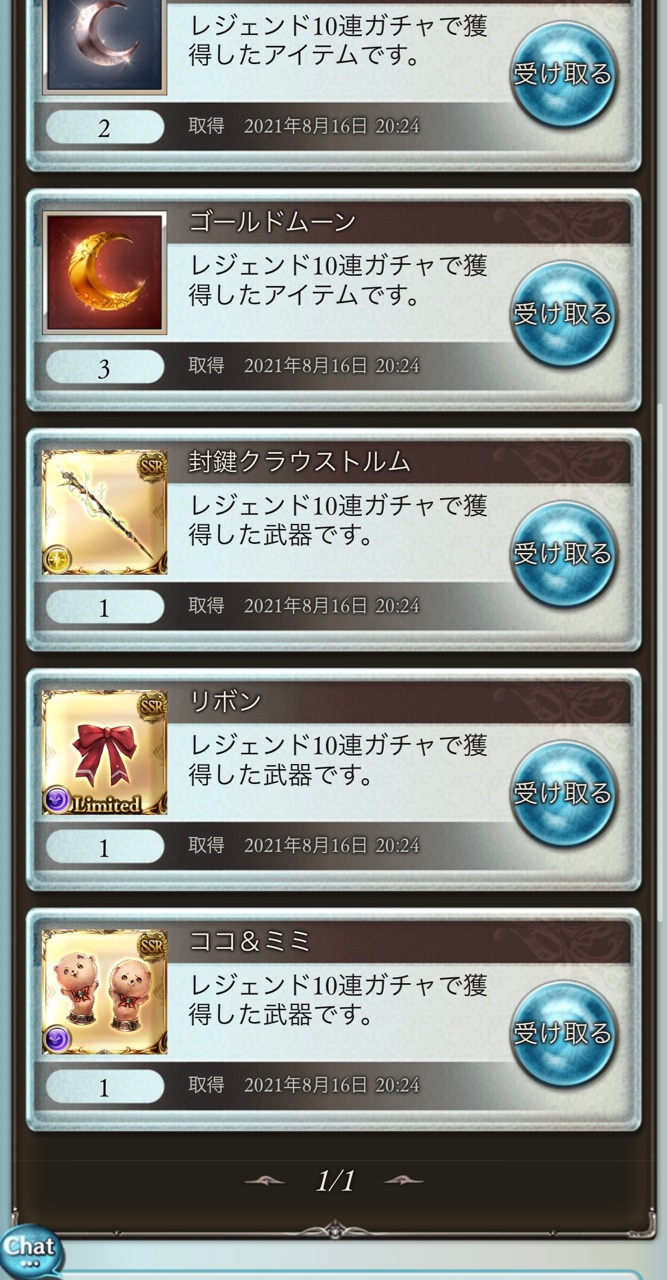Select the ゴールドムーン title bar
The width and height of the screenshot is (668, 1280).
click(x=400, y=222)
